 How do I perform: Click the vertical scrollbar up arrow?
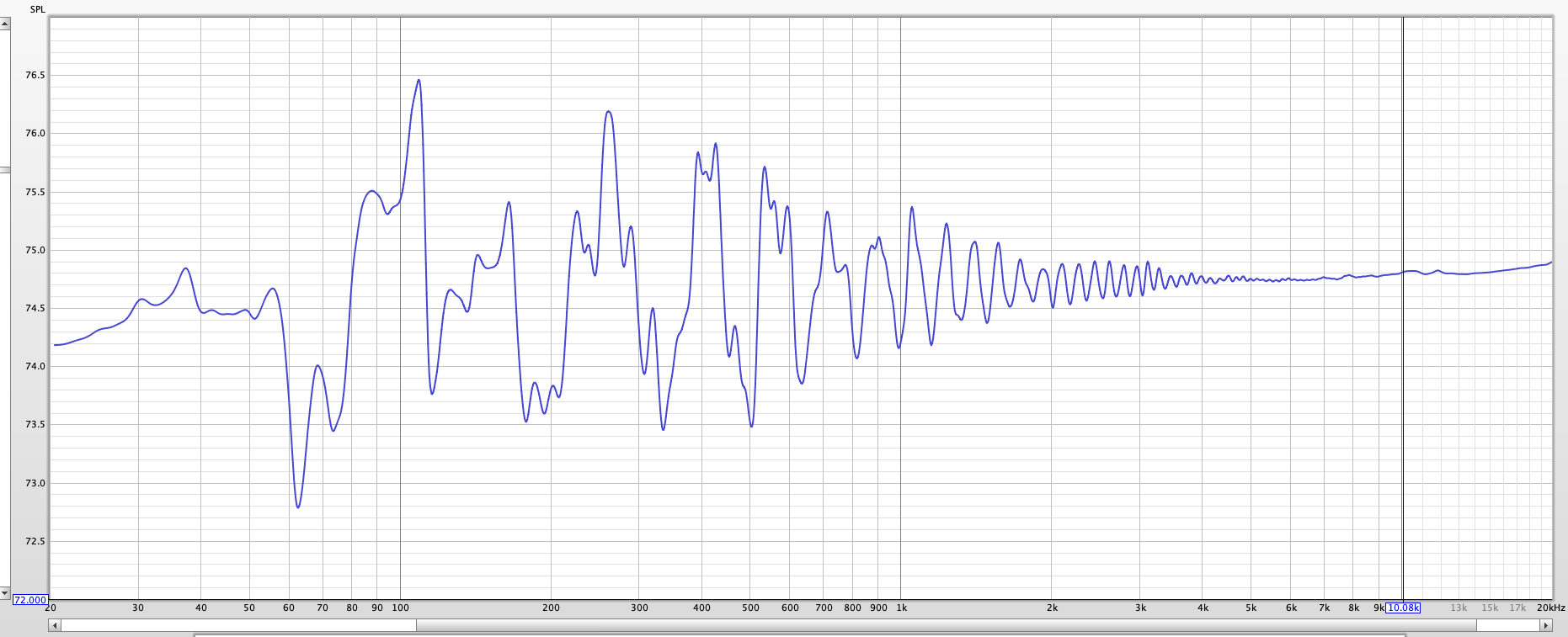pos(4,24)
